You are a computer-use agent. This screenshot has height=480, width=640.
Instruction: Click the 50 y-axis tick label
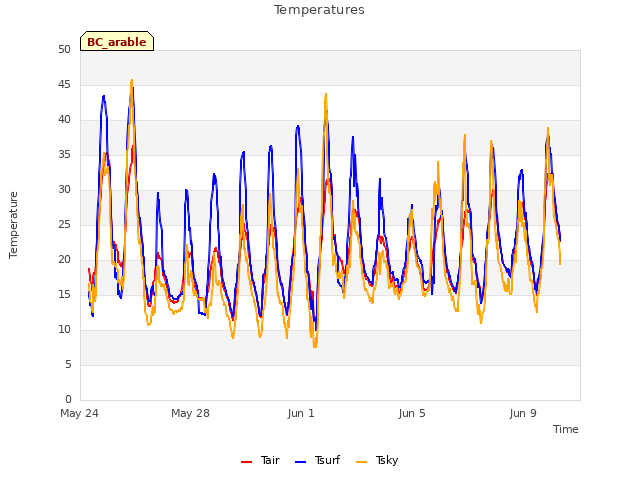64,49
